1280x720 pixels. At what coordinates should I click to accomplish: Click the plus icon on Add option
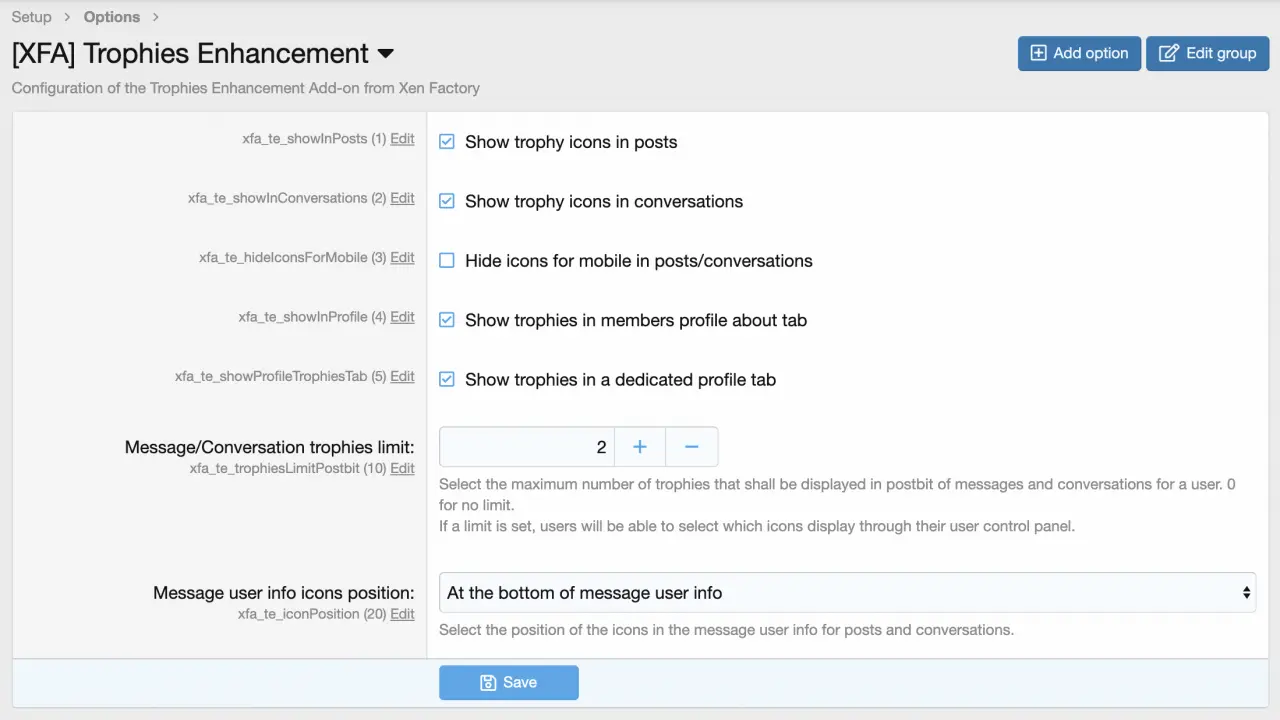(x=1039, y=53)
